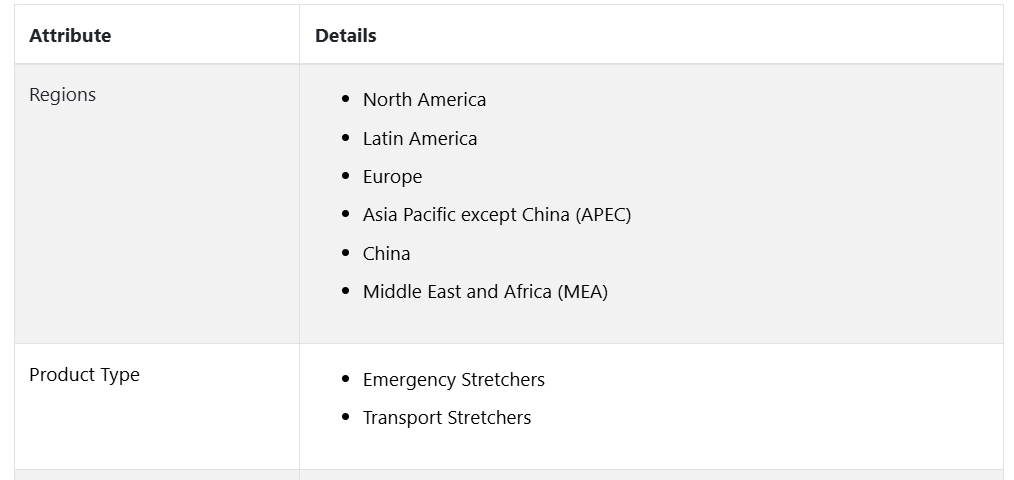Screen dimensions: 1014x480
Task: Click the Latin America list item
Action: pos(420,138)
